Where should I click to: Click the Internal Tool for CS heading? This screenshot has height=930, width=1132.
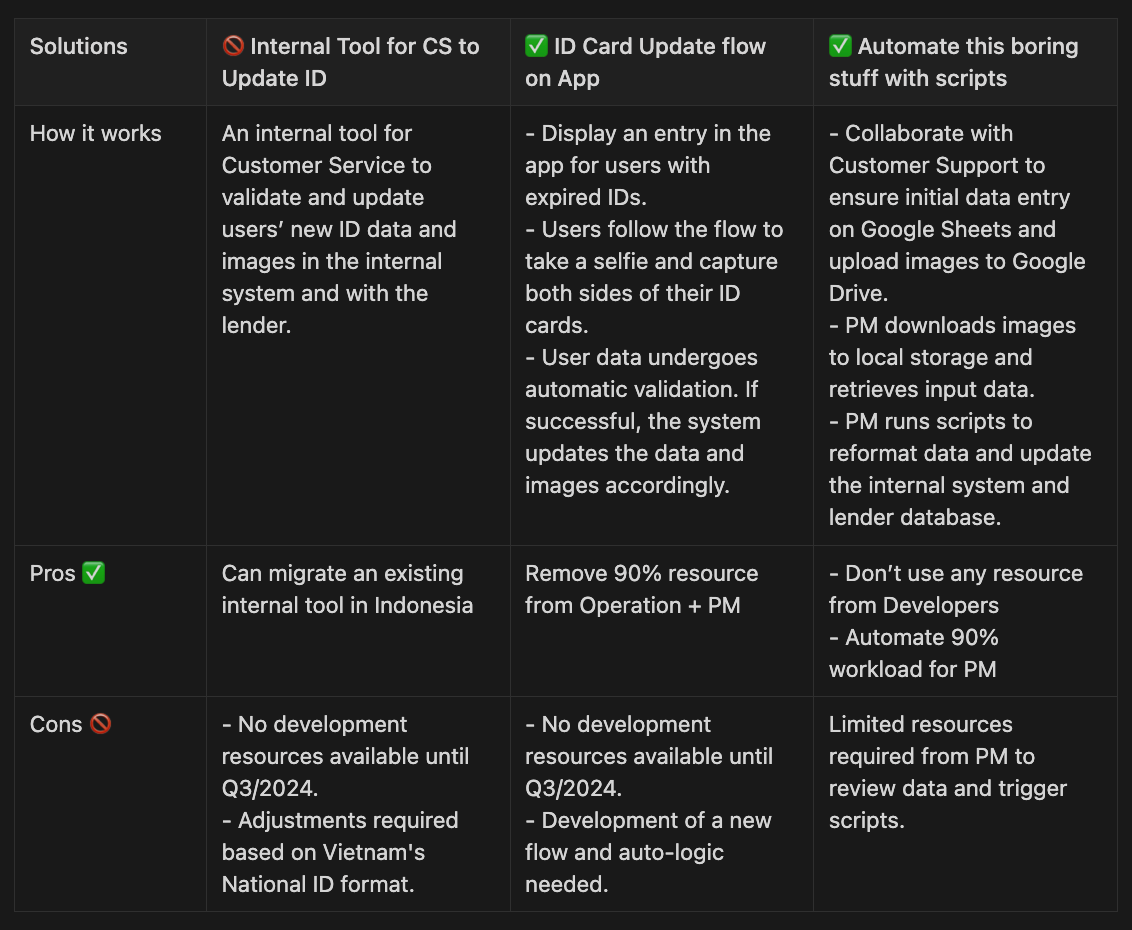pos(351,62)
